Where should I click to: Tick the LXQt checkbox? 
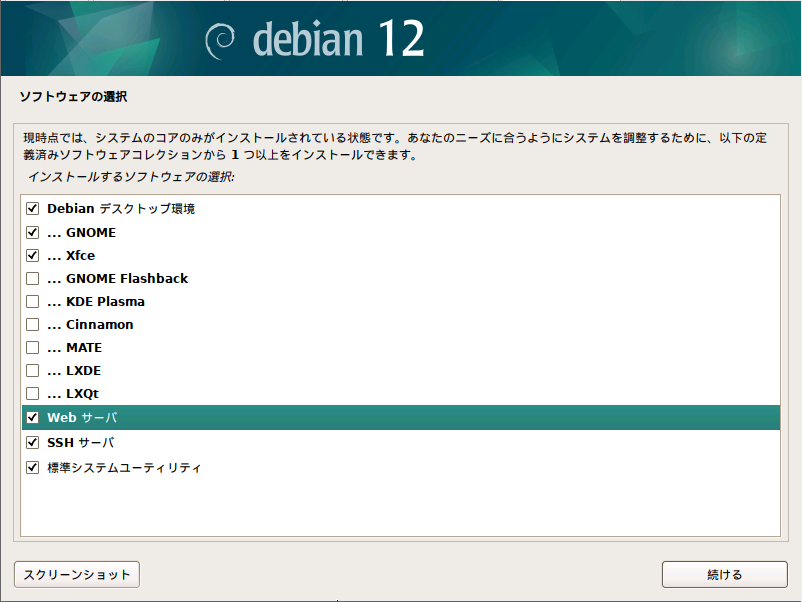(x=33, y=393)
